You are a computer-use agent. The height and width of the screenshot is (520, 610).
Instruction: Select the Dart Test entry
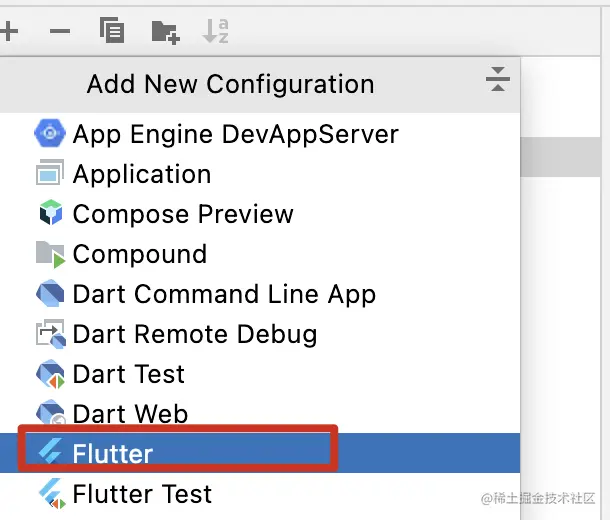pos(128,373)
